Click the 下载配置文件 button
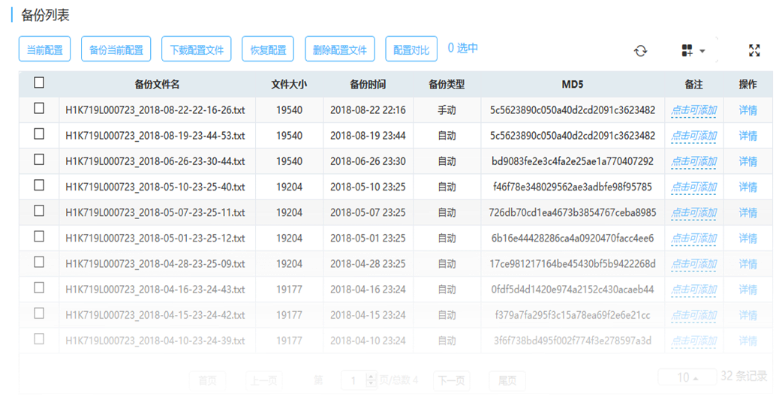The height and width of the screenshot is (399, 779). click(x=196, y=49)
